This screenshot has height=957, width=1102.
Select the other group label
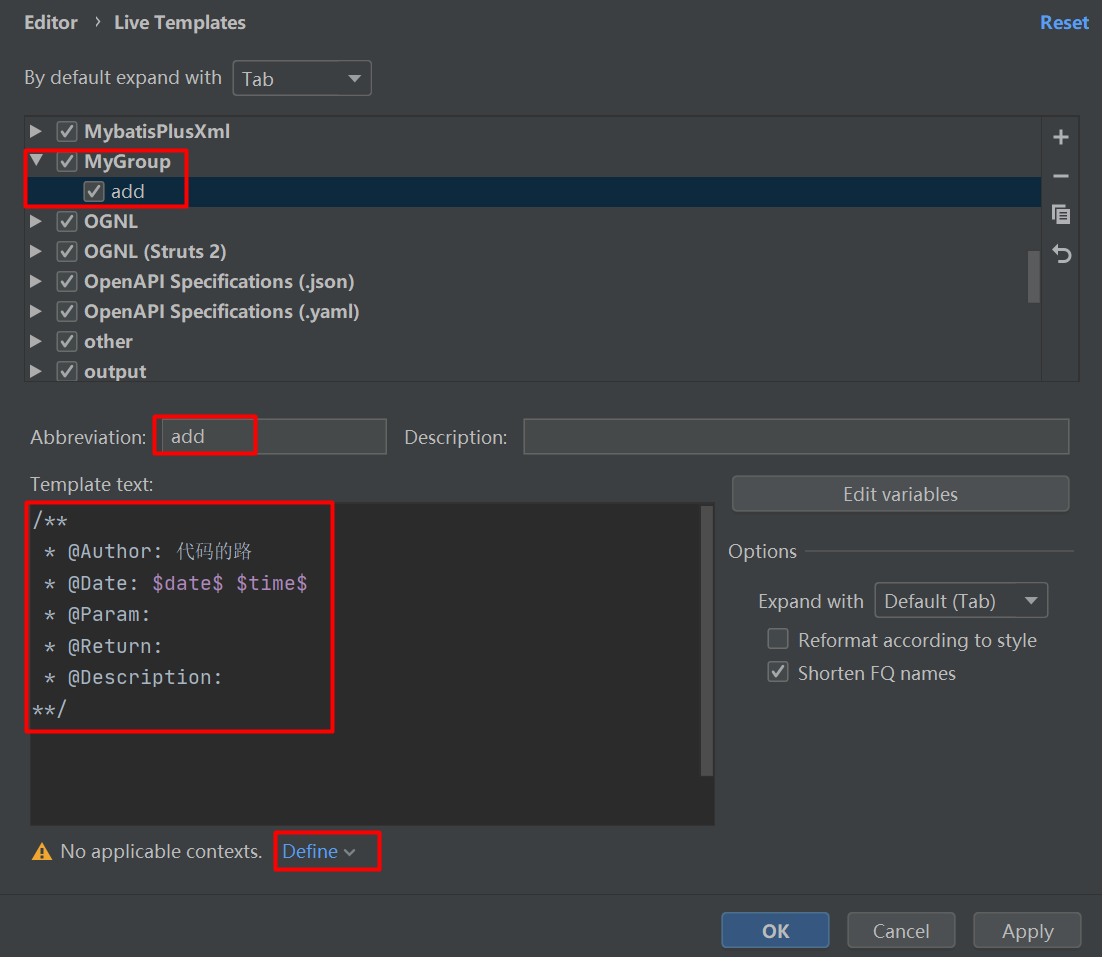(x=108, y=341)
